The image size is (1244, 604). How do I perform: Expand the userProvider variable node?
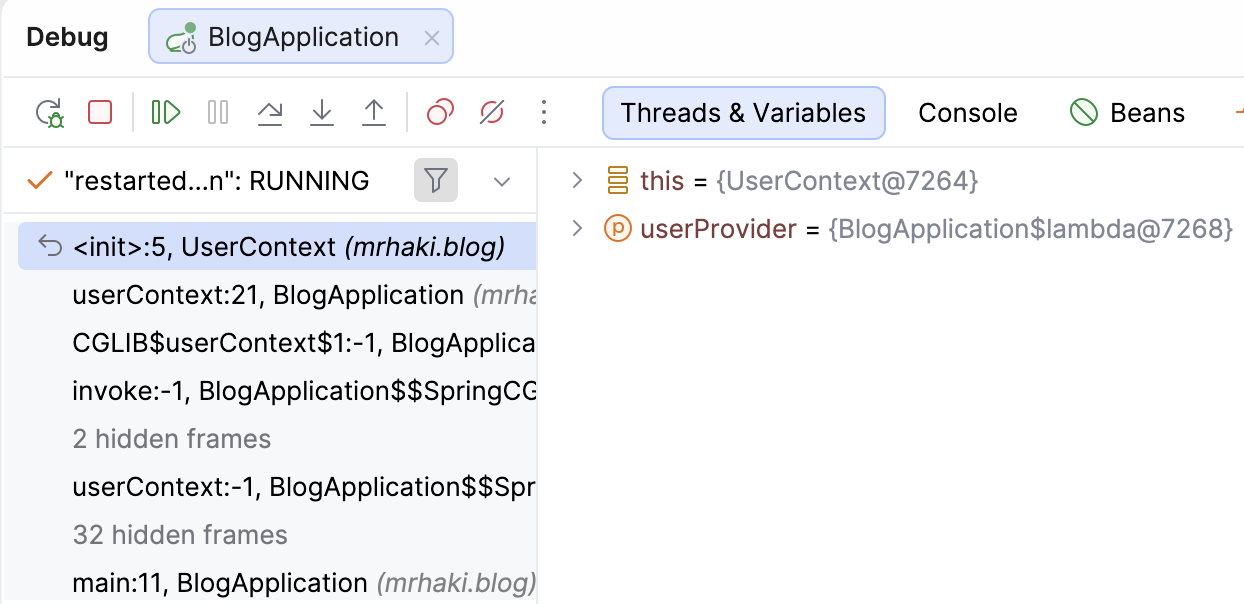576,229
